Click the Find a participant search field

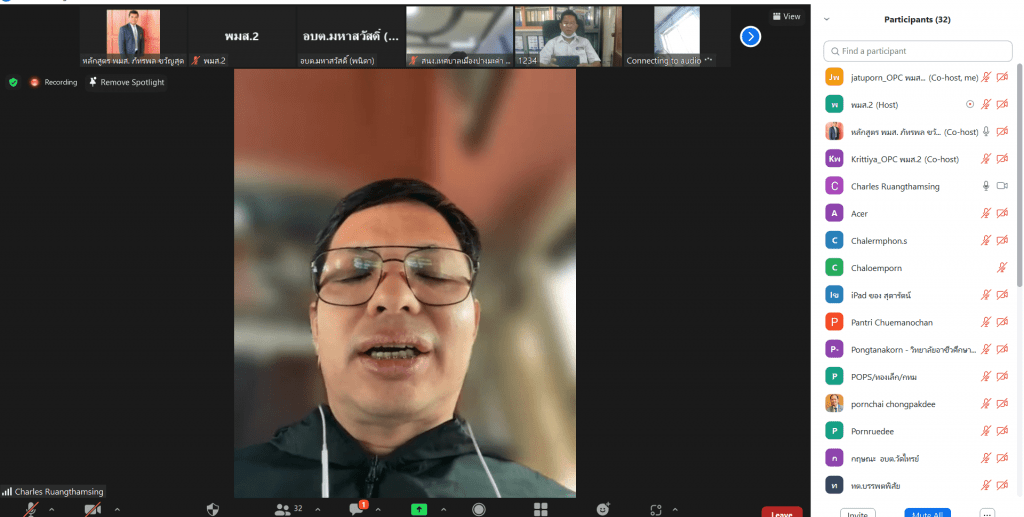(916, 51)
